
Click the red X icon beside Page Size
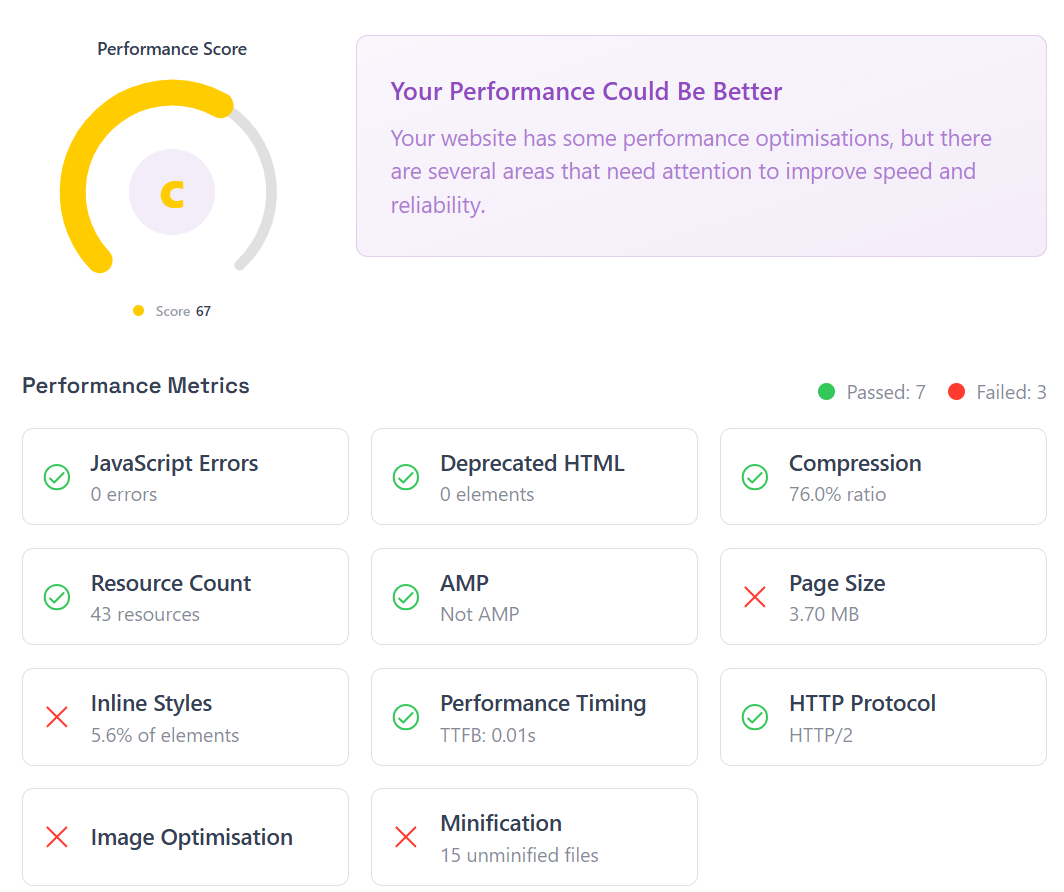[x=755, y=597]
